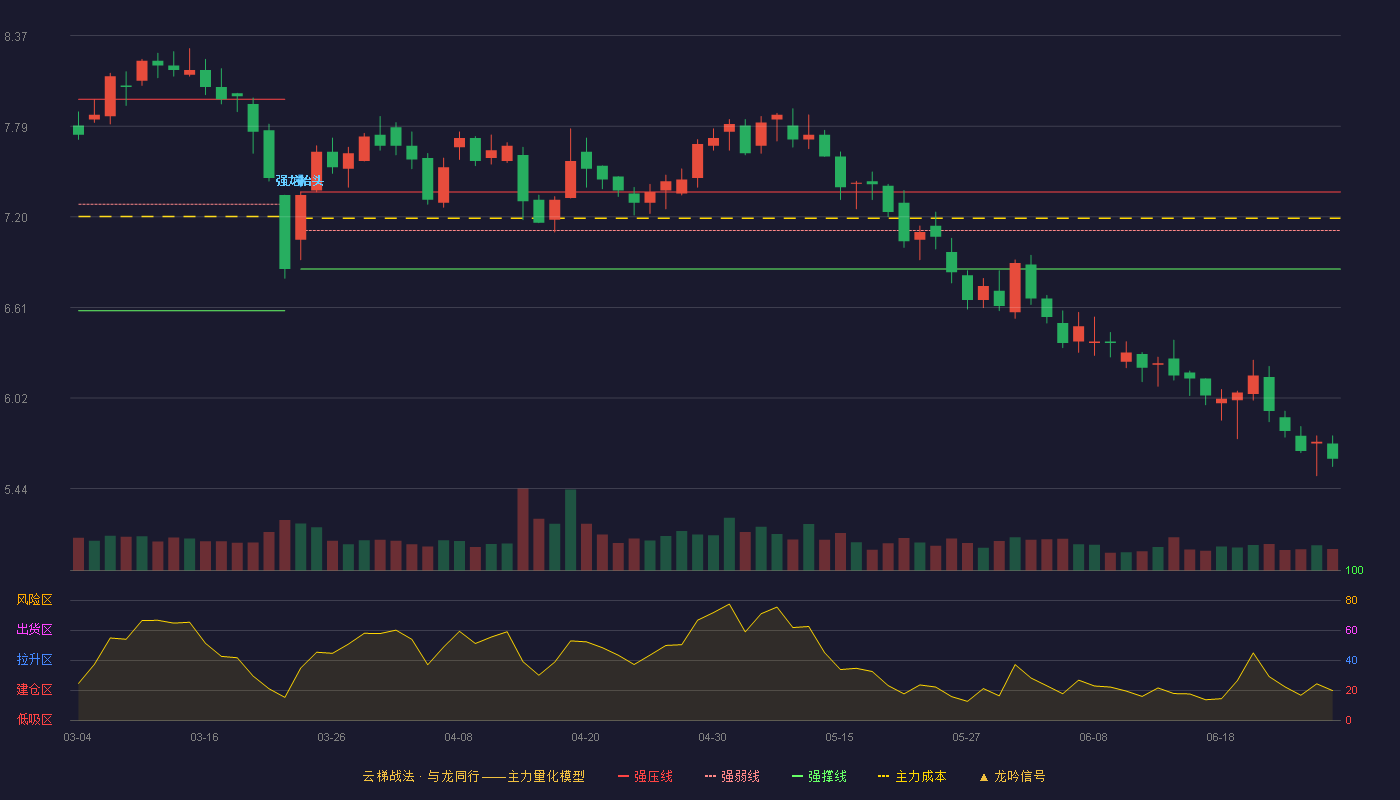Toggle the 强压线 legend entry
This screenshot has height=800, width=1400.
coord(645,776)
